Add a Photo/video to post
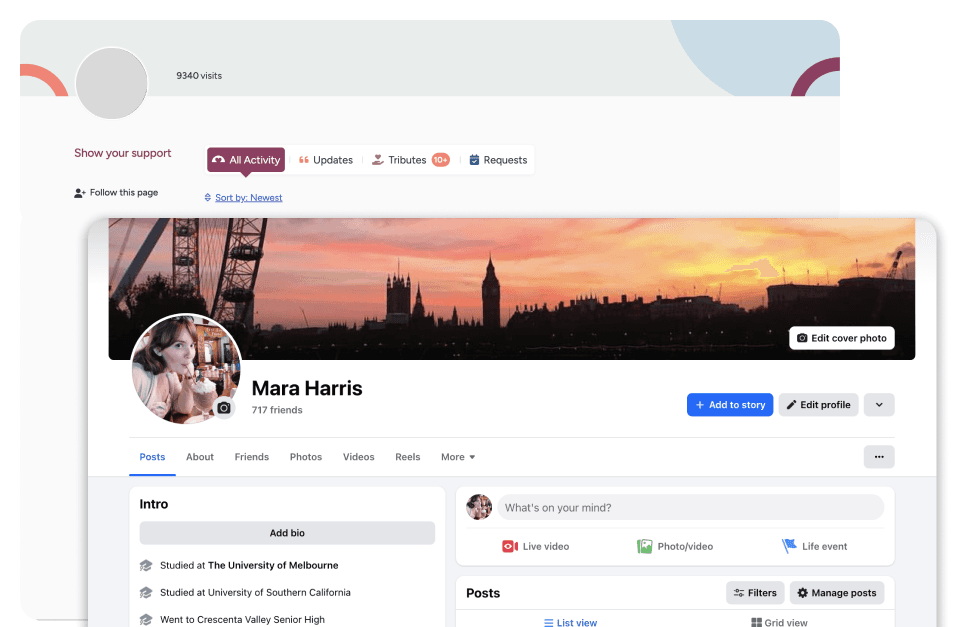The height and width of the screenshot is (627, 956). click(x=675, y=546)
